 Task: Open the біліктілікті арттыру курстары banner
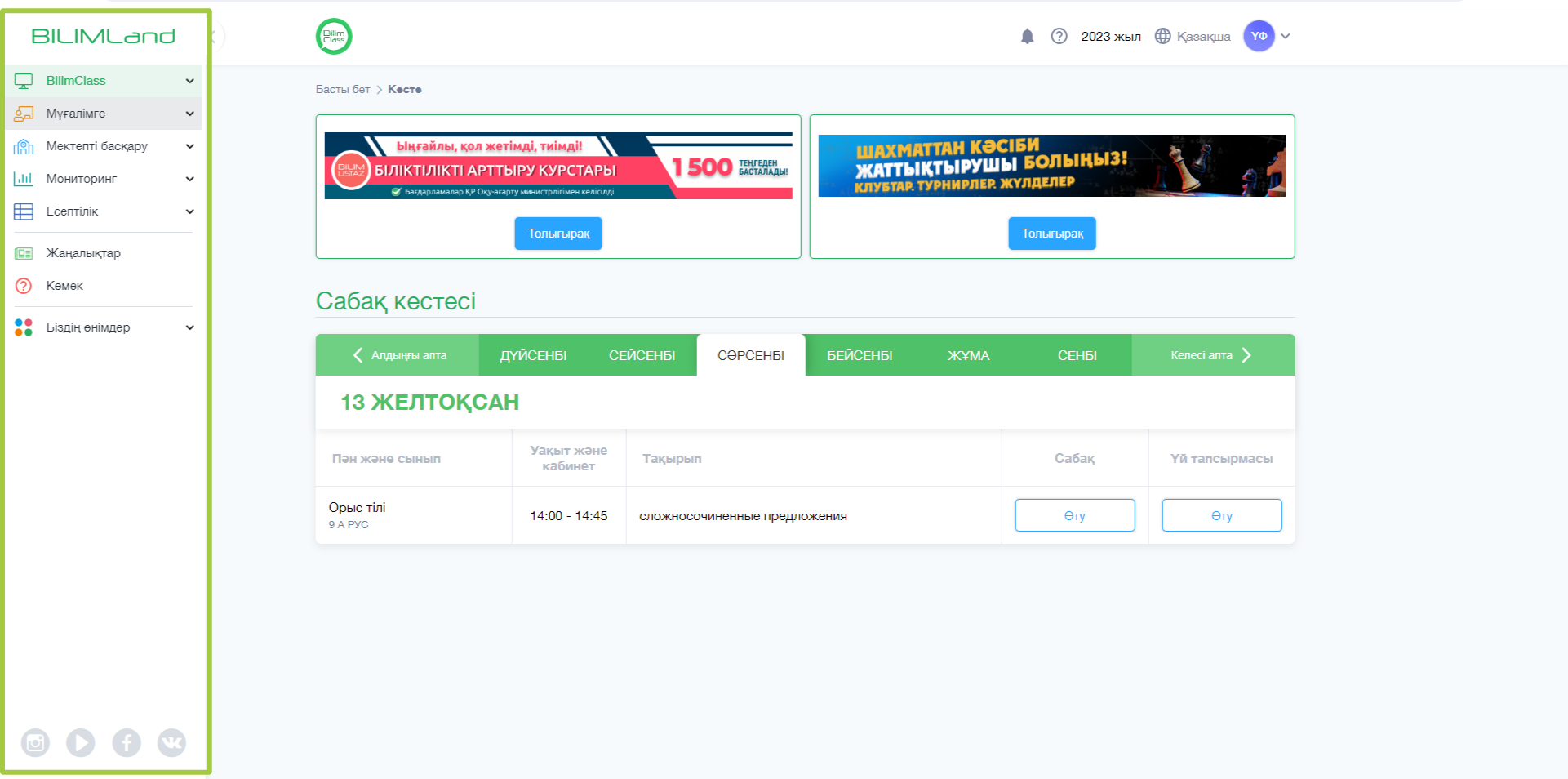click(558, 166)
